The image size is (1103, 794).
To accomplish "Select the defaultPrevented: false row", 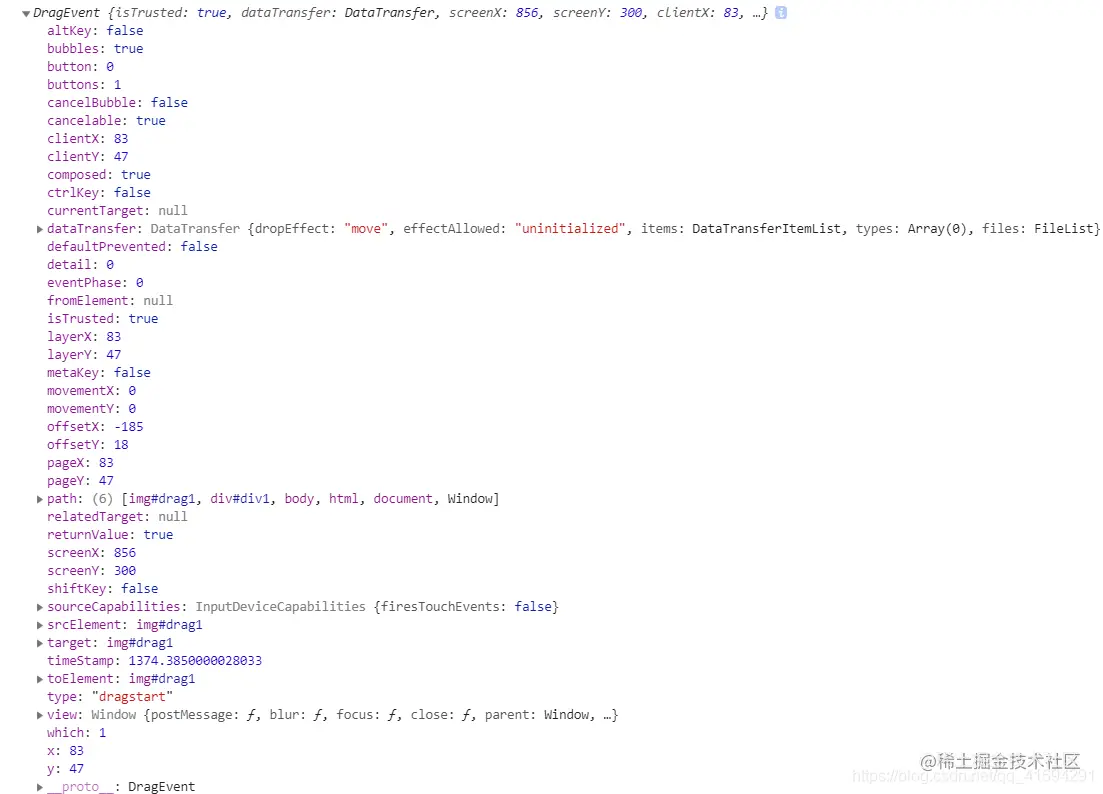I will click(x=132, y=247).
